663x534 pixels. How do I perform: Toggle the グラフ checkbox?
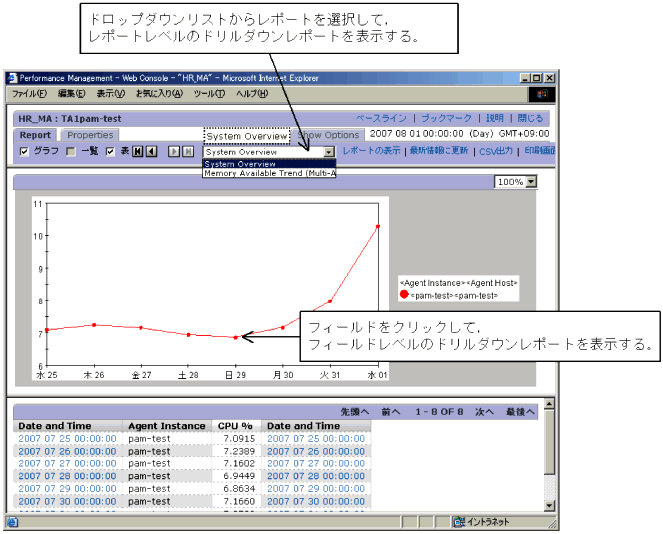point(25,151)
